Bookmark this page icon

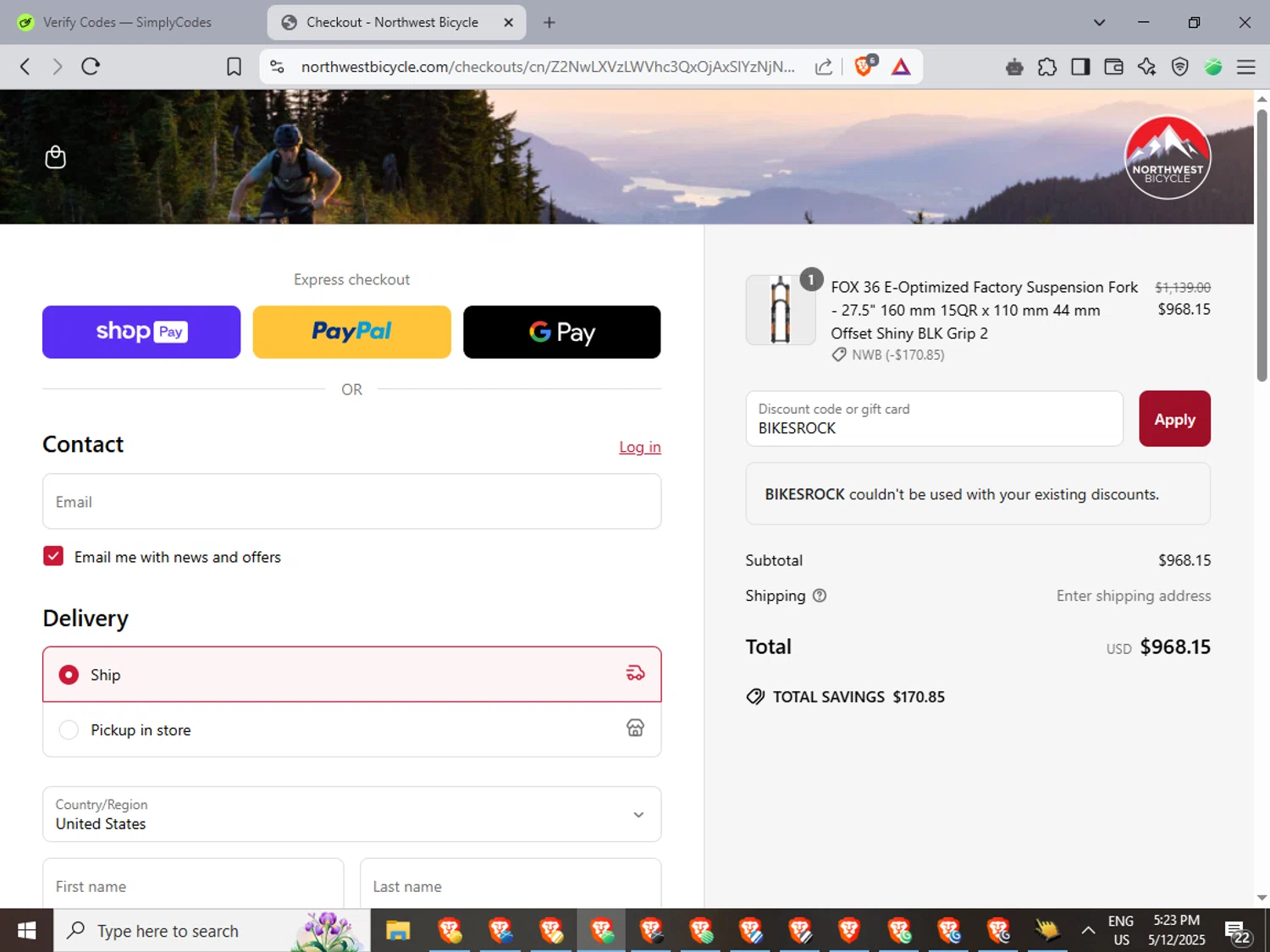click(x=234, y=67)
